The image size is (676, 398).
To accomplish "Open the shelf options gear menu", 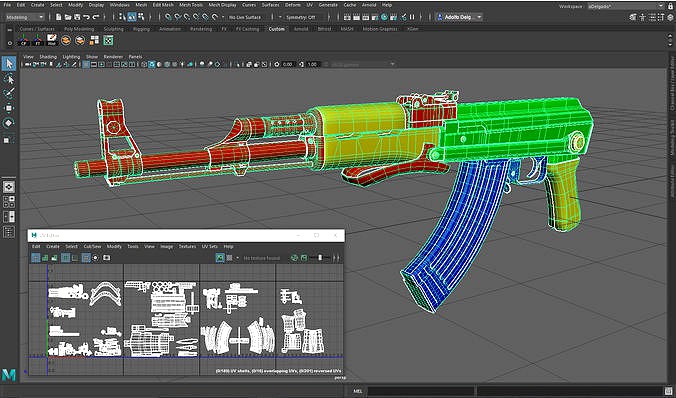I will [x=10, y=43].
